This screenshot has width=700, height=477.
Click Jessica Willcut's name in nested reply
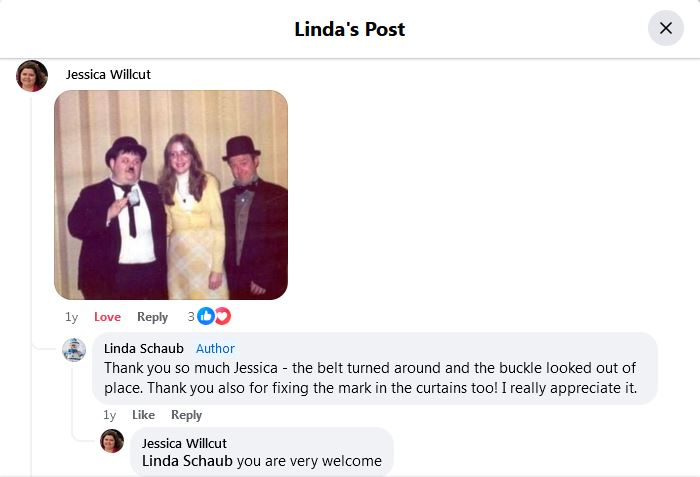point(184,443)
